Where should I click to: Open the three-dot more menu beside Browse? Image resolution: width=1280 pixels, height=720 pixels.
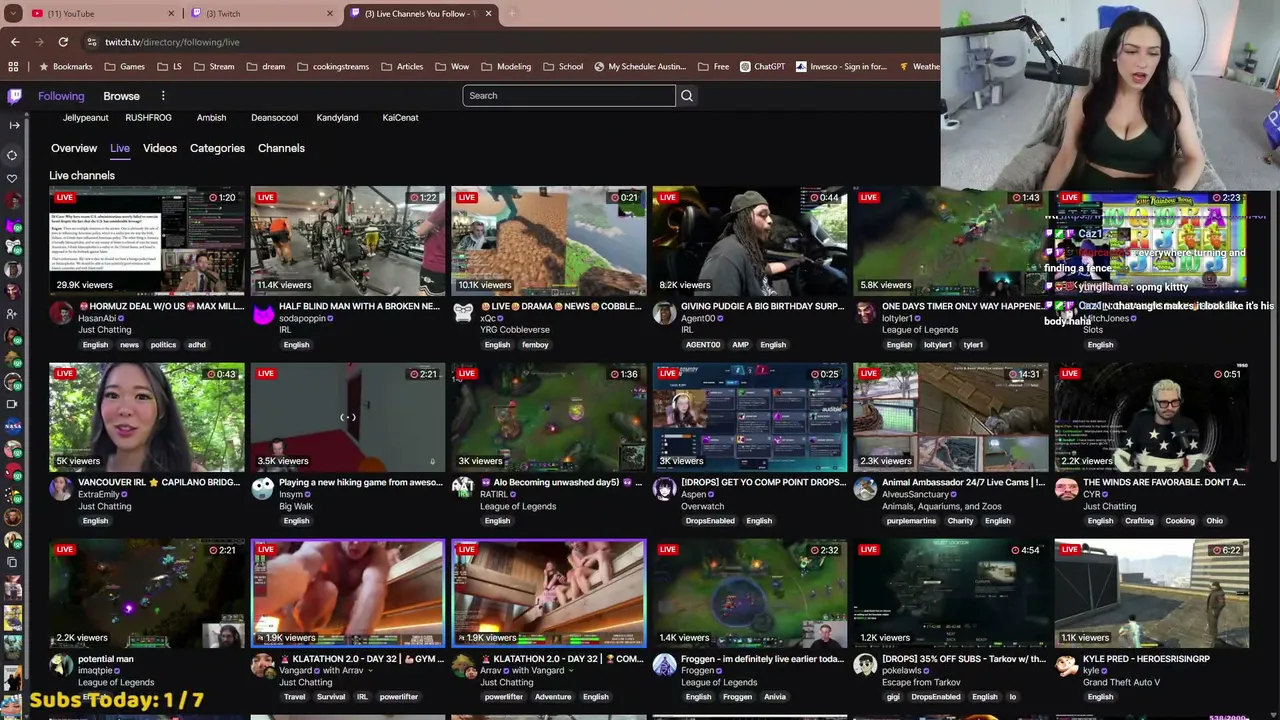click(163, 96)
